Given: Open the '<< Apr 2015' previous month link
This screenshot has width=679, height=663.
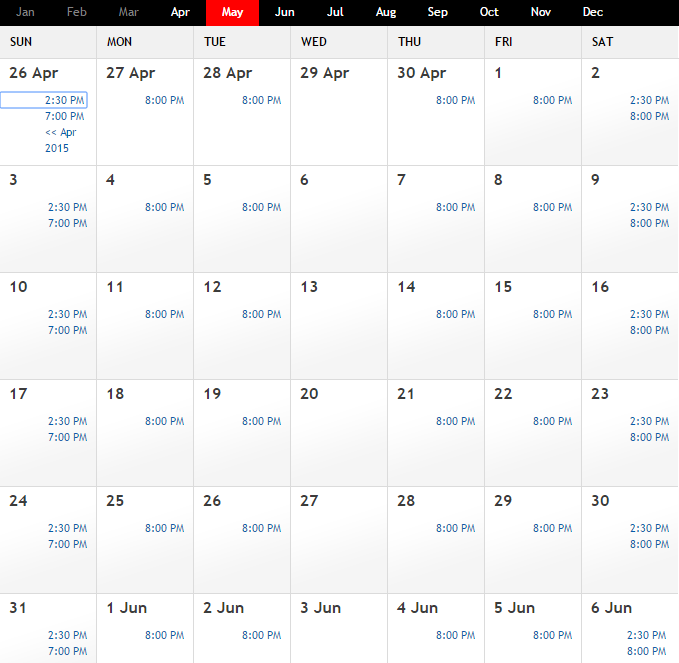Looking at the screenshot, I should click(61, 140).
